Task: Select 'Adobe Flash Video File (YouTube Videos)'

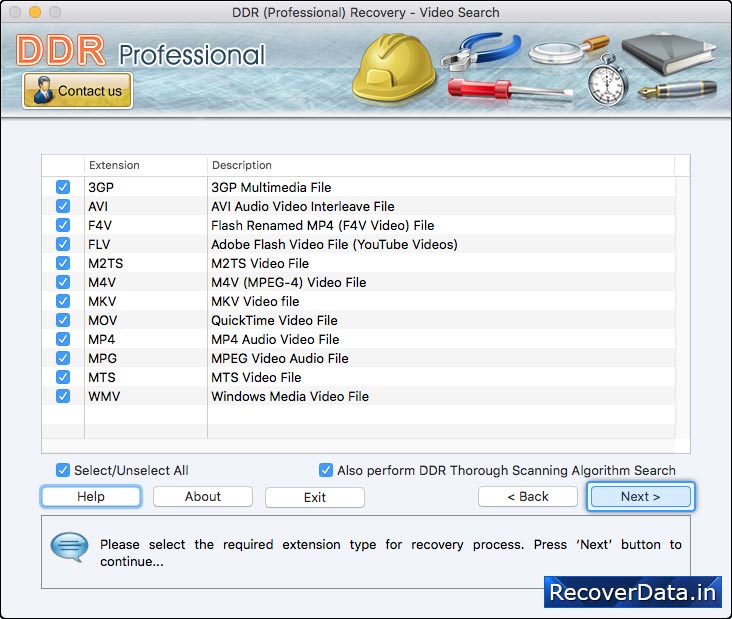Action: (x=334, y=244)
